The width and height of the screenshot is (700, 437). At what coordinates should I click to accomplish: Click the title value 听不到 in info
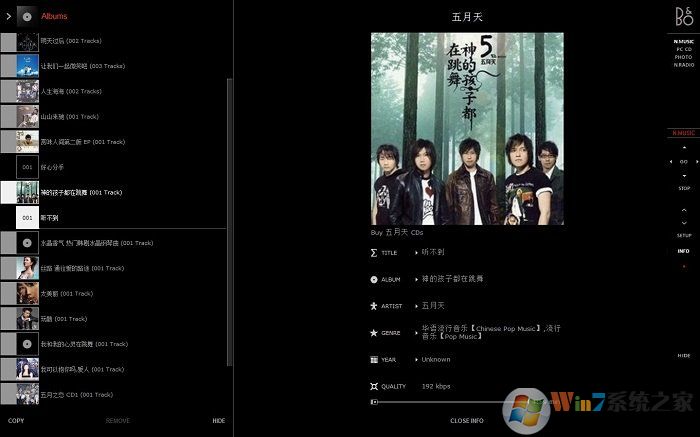(x=433, y=252)
